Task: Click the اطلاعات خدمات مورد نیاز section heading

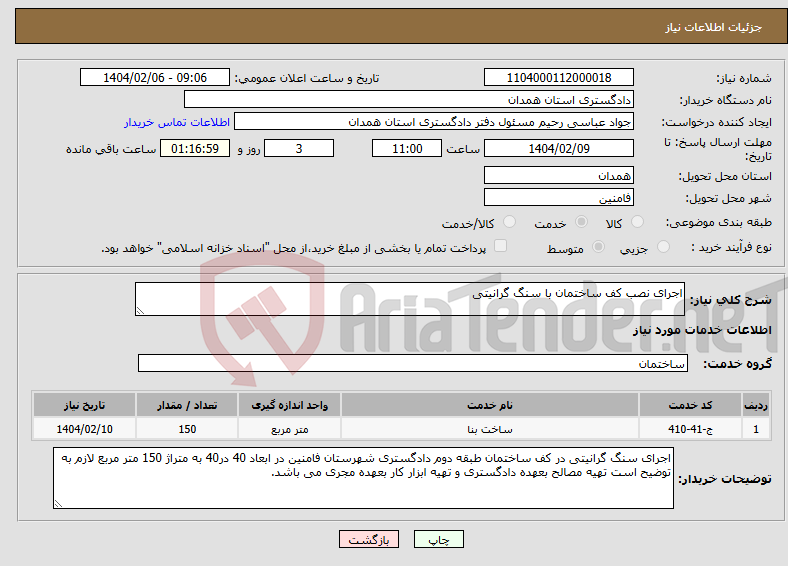Action: tap(702, 330)
